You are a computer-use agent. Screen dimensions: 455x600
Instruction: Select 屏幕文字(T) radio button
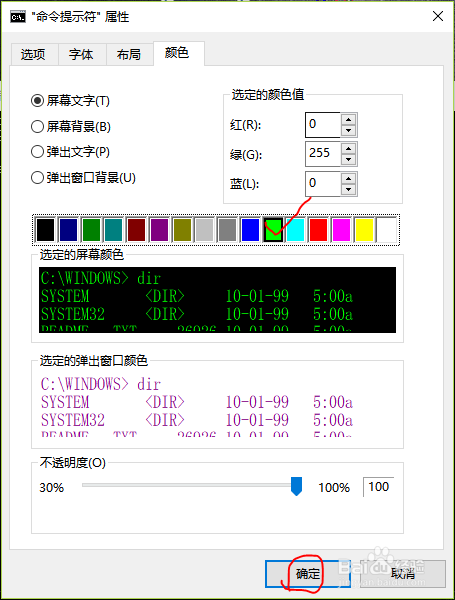pyautogui.click(x=70, y=101)
